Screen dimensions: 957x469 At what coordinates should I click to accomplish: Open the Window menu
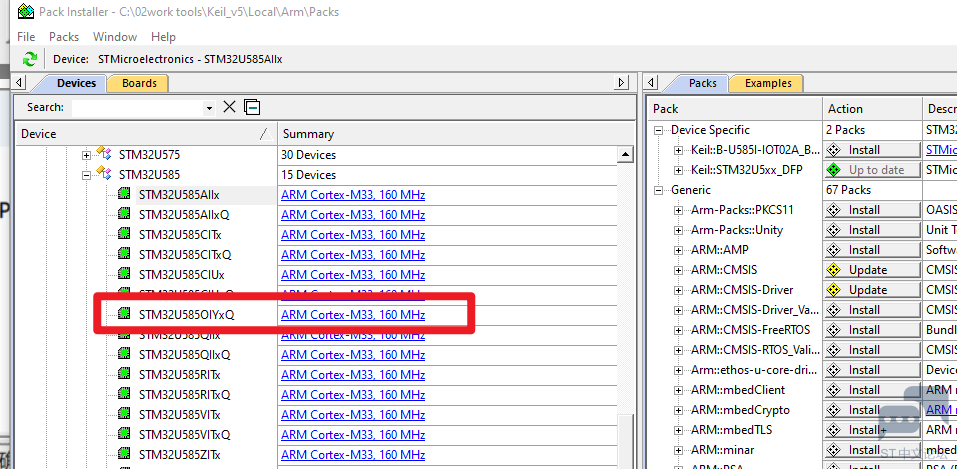point(115,37)
